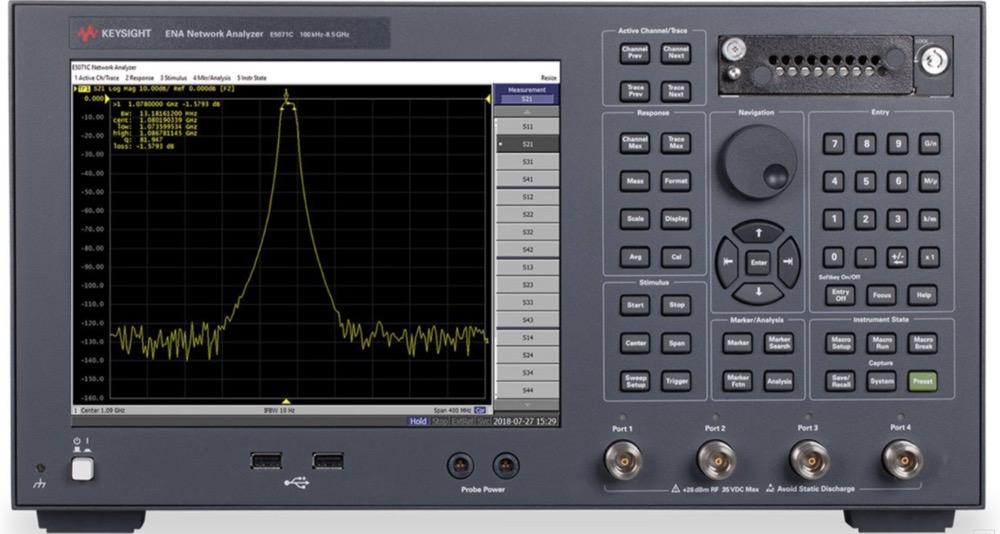
Task: Select the S11 measurement softkey
Action: (527, 127)
